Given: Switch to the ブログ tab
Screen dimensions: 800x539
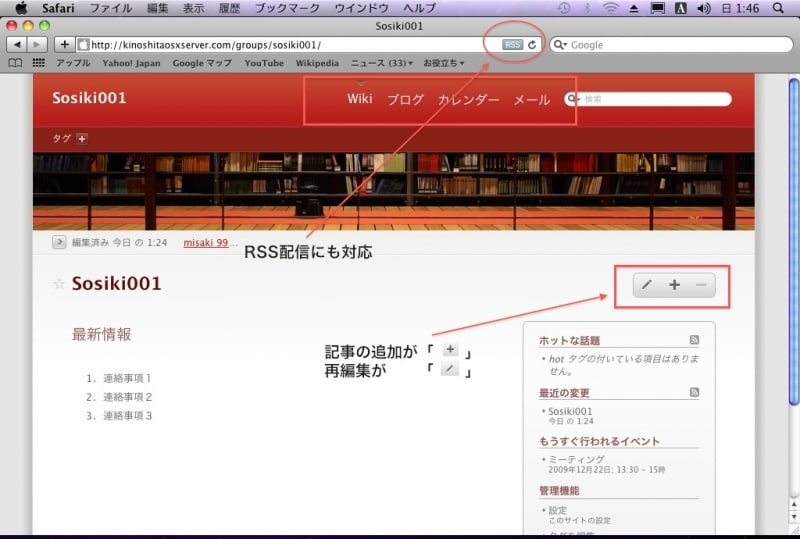Looking at the screenshot, I should (405, 100).
